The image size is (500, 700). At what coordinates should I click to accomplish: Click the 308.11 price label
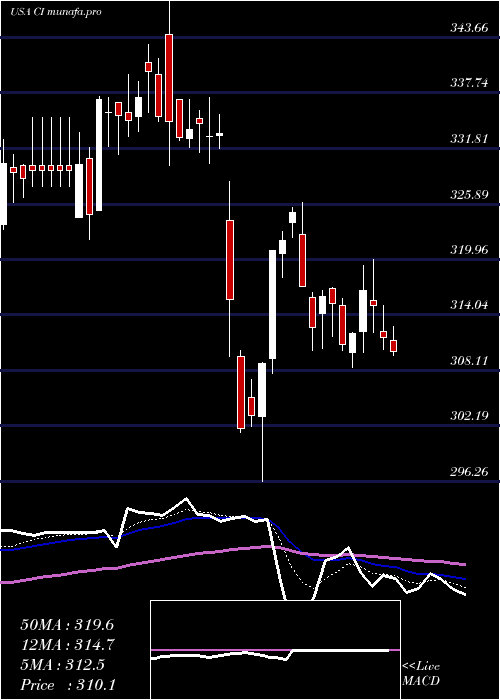pyautogui.click(x=468, y=361)
